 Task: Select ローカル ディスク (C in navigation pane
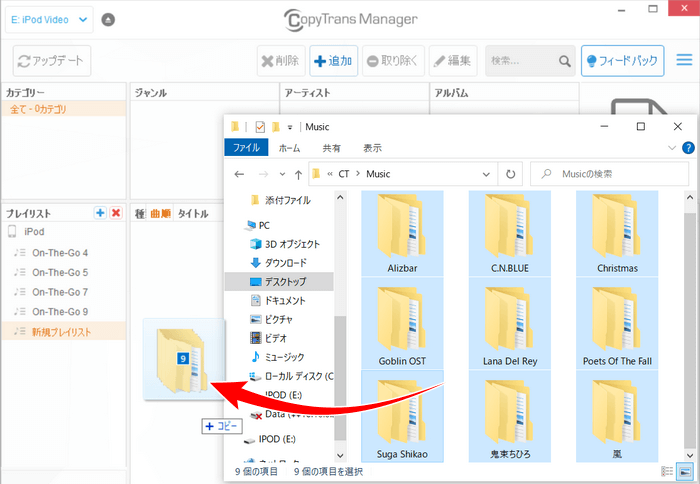[x=291, y=376]
